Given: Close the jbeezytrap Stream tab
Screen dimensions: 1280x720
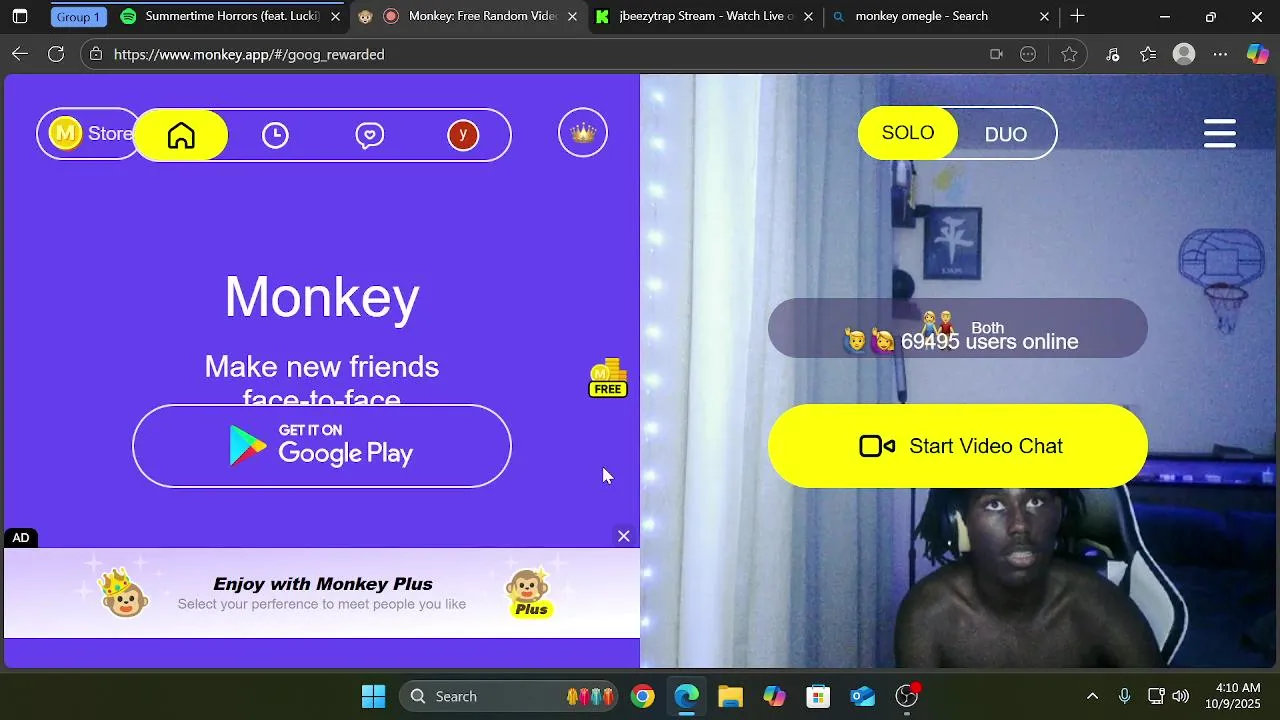Looking at the screenshot, I should click(x=808, y=17).
